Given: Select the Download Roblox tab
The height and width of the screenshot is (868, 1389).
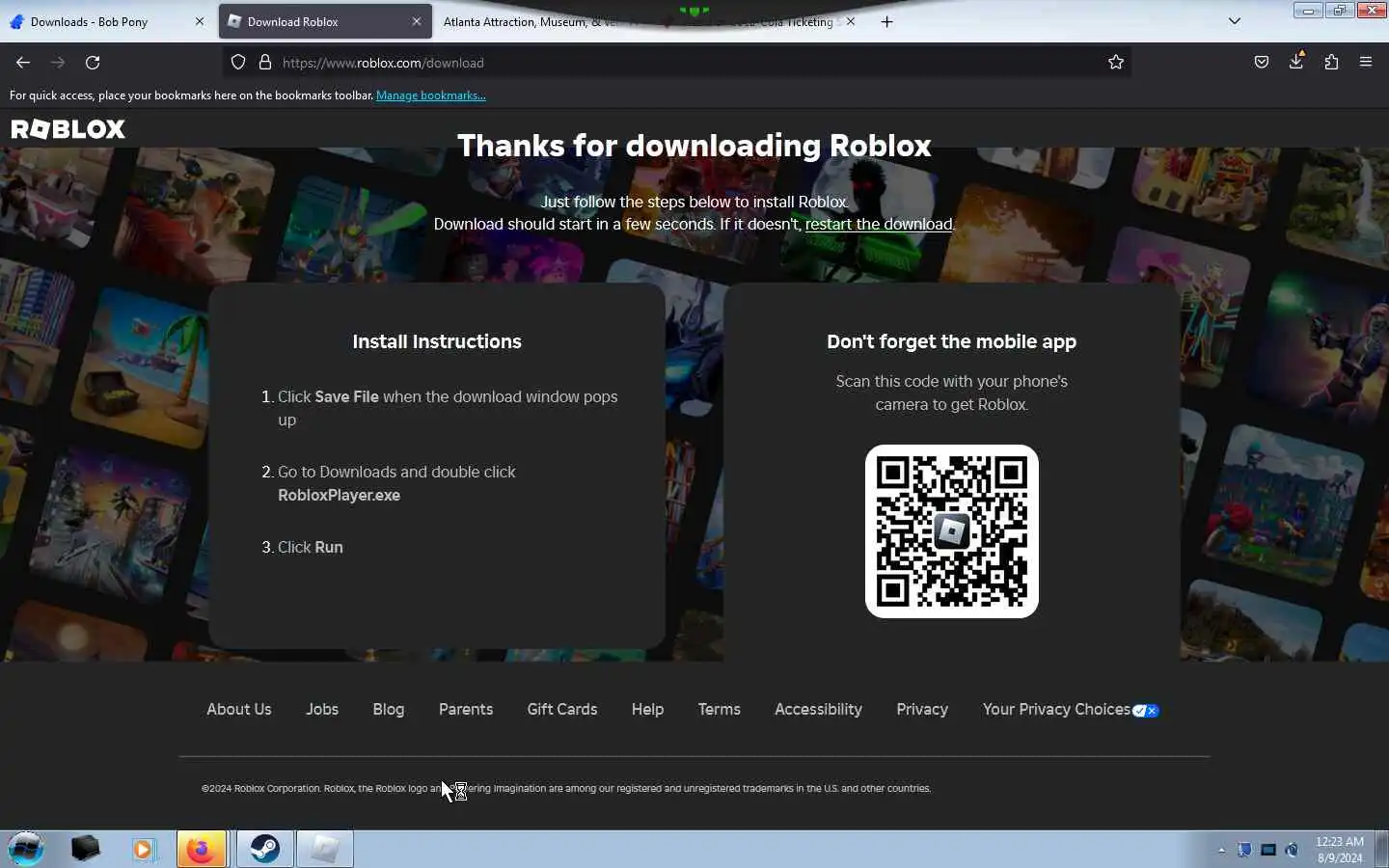Looking at the screenshot, I should (325, 21).
